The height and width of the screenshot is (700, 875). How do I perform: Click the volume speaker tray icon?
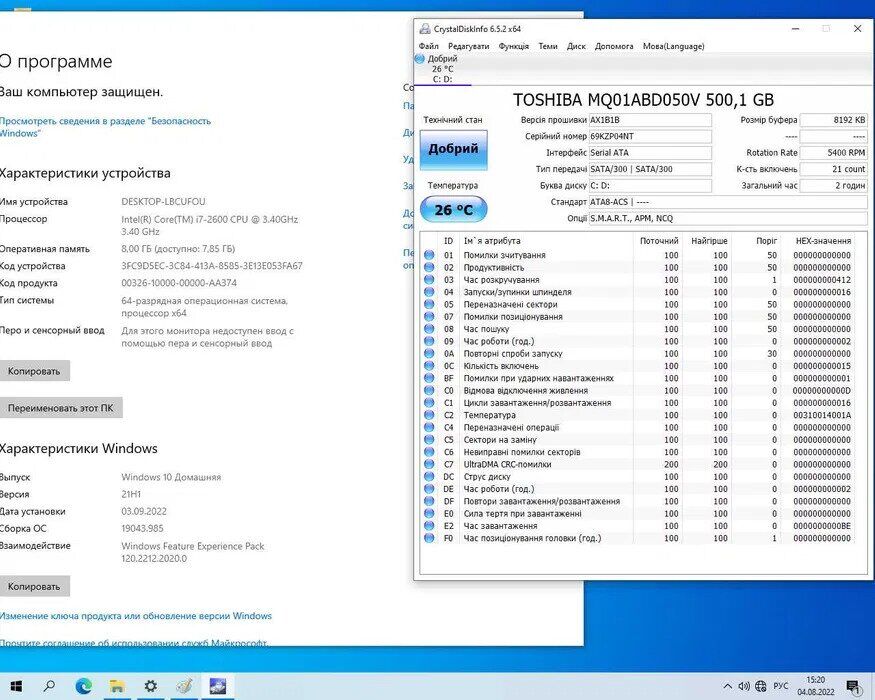click(744, 686)
